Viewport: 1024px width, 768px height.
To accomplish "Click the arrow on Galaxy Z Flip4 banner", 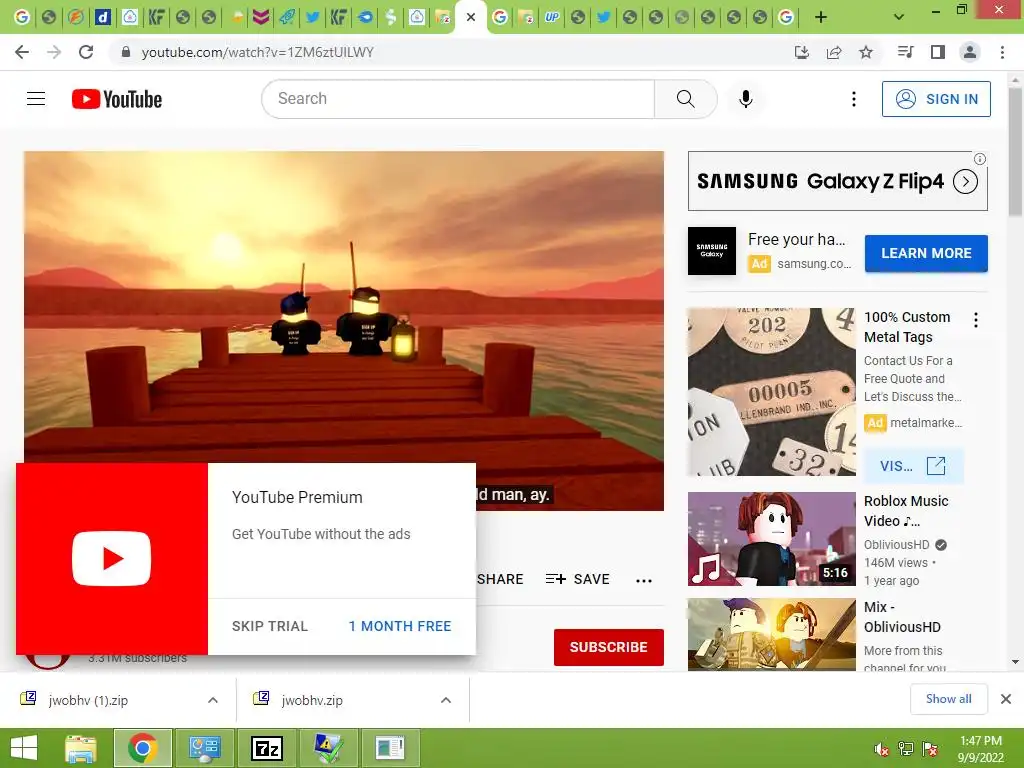I will (x=965, y=182).
